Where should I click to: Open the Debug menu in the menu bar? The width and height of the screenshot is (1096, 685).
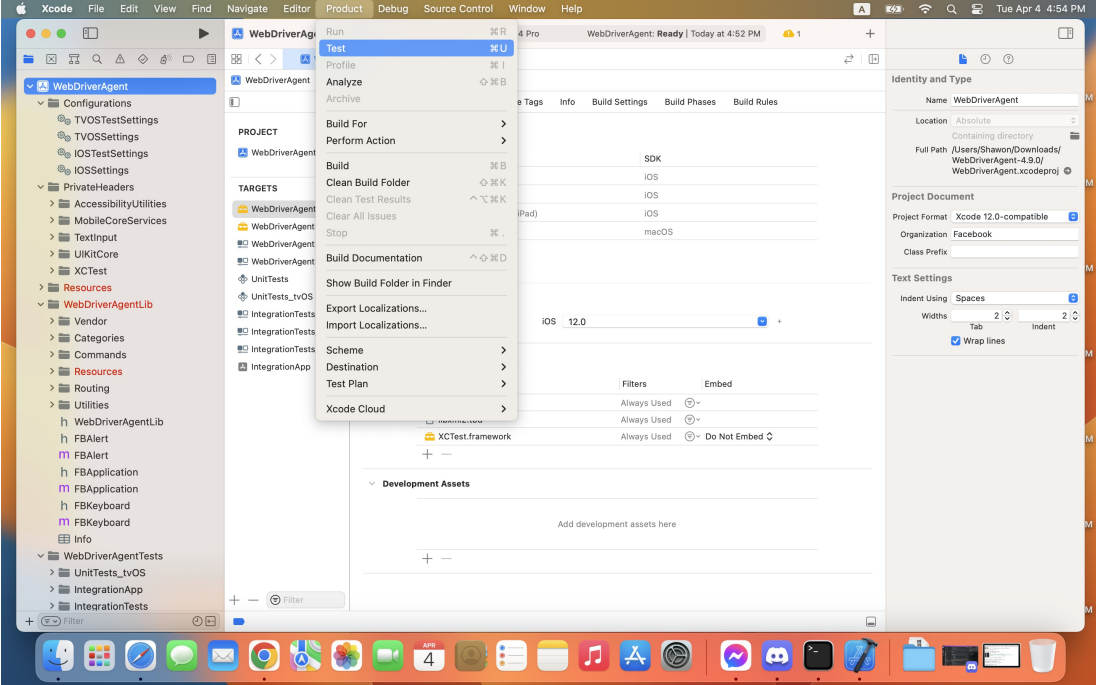(393, 9)
